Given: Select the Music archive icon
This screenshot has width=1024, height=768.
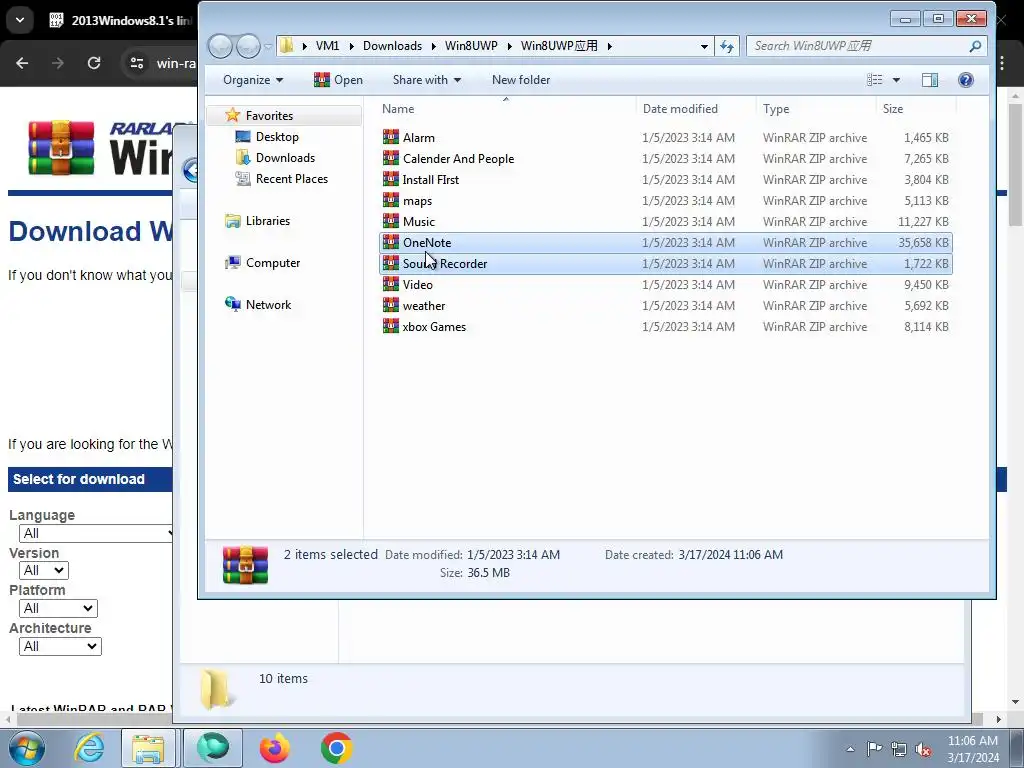Looking at the screenshot, I should (391, 221).
